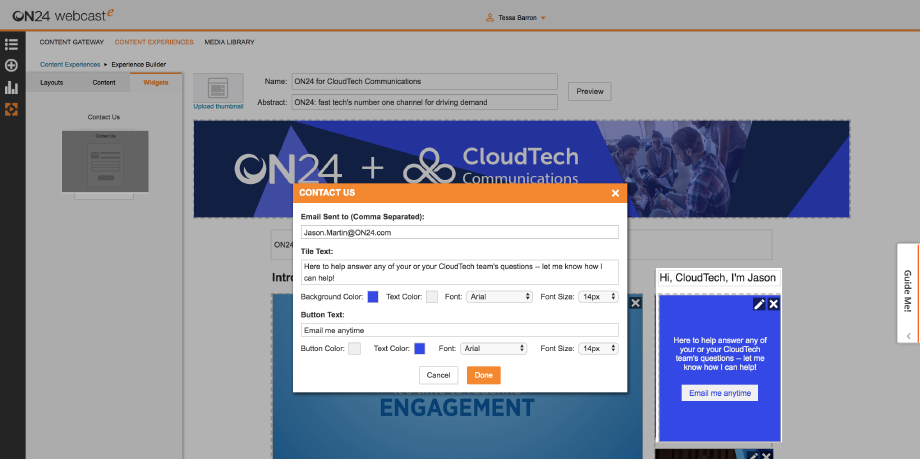
Task: Click the Button Text input field
Action: pos(459,330)
